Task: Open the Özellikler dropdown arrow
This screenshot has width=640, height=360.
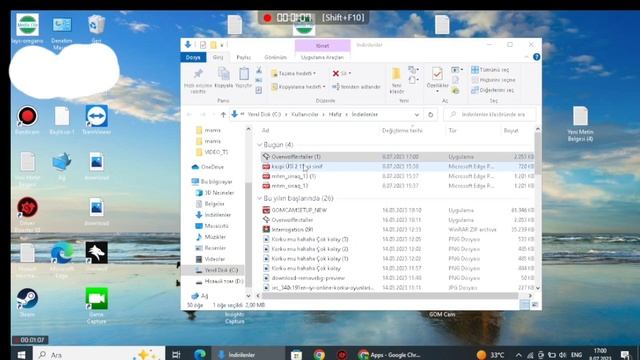Action: pyautogui.click(x=437, y=91)
